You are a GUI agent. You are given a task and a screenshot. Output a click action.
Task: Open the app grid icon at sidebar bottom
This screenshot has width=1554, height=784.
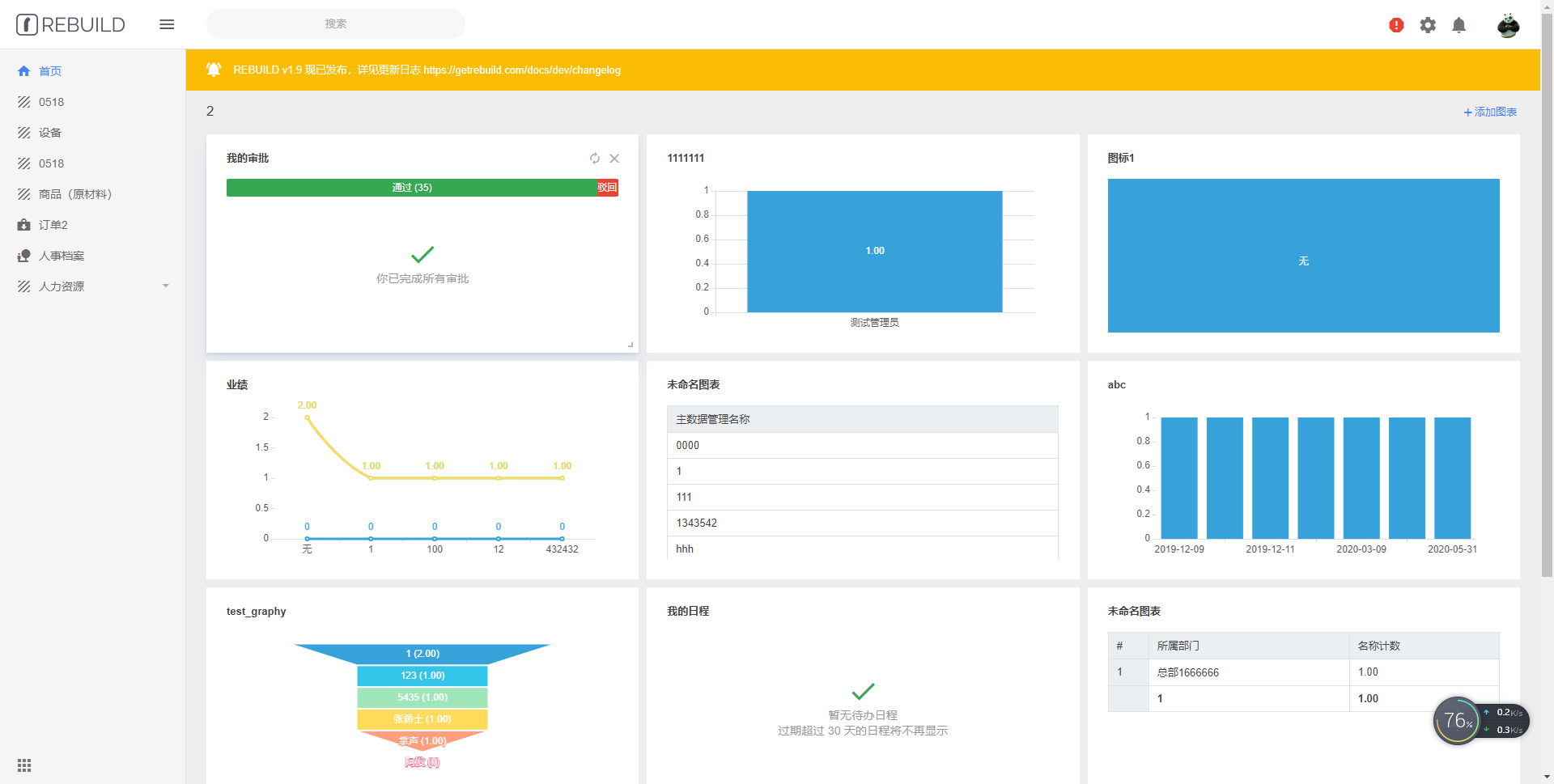[x=24, y=765]
